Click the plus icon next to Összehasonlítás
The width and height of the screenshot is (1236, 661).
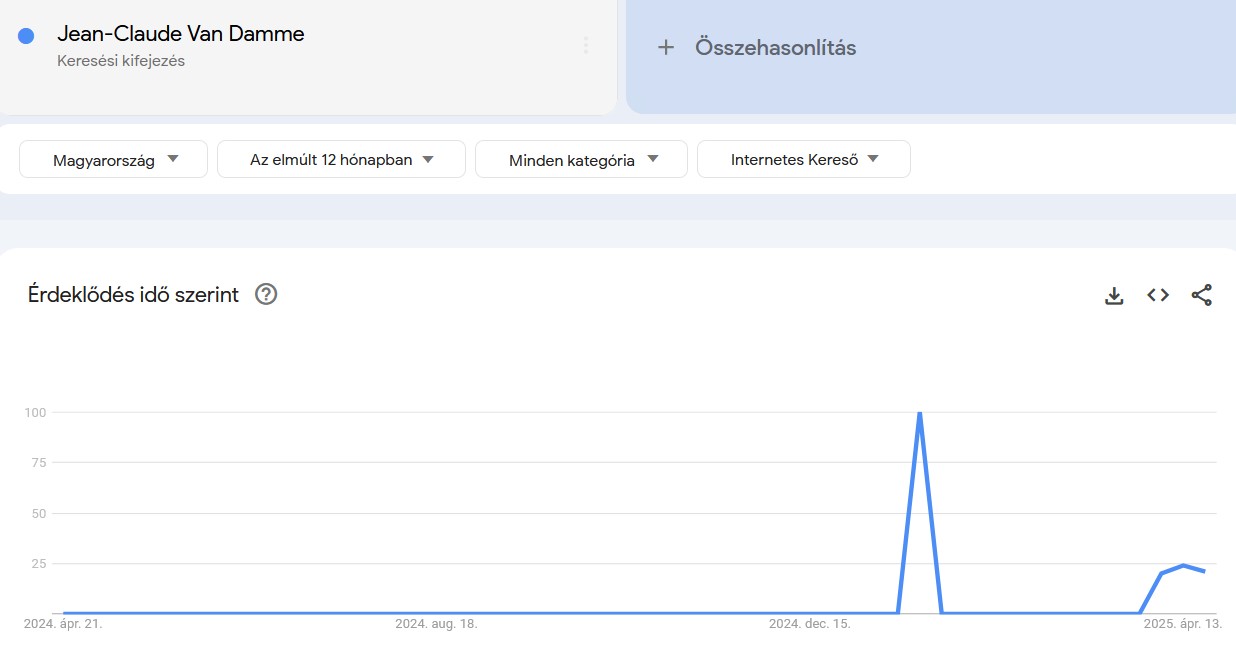[x=666, y=47]
